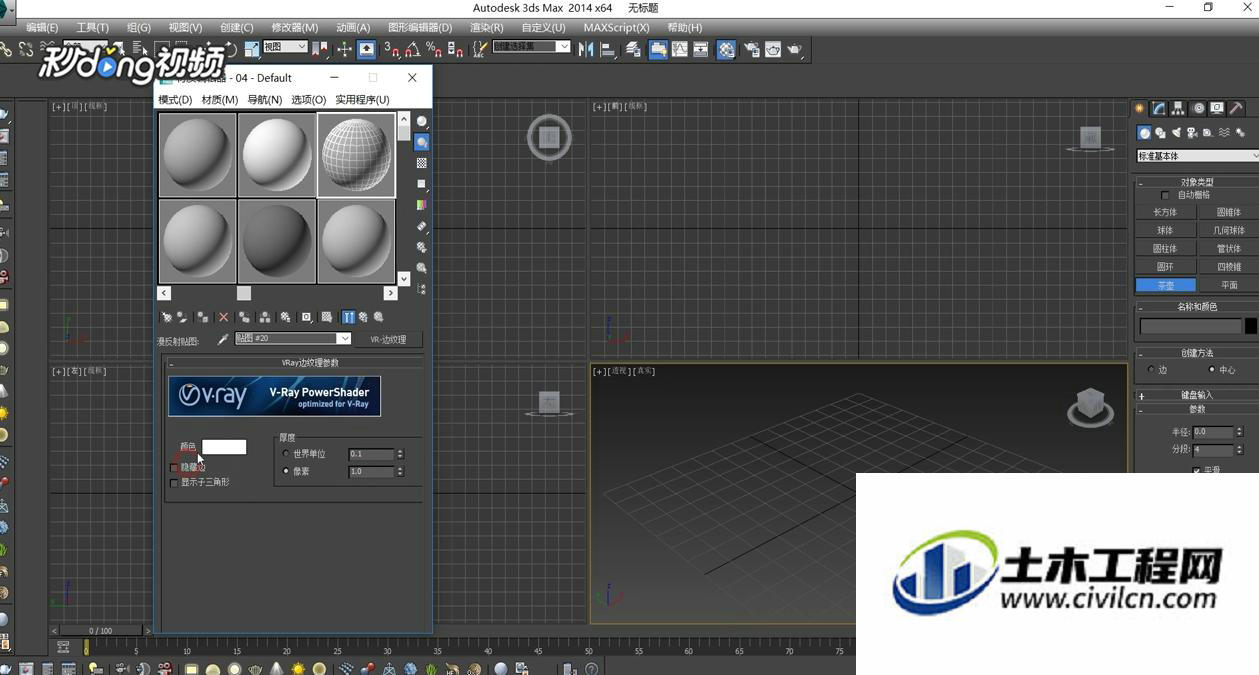
Task: Open the Create tab in command panel
Action: tap(1139, 108)
